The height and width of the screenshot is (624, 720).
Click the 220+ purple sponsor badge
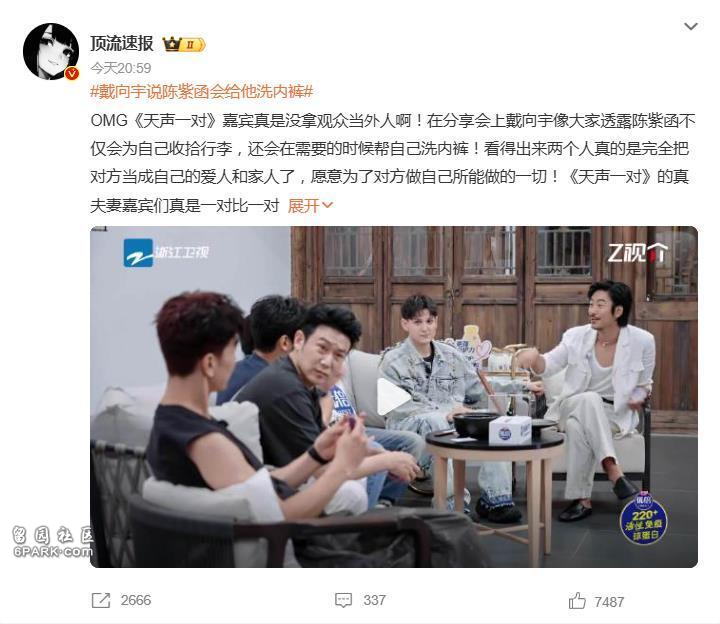643,519
